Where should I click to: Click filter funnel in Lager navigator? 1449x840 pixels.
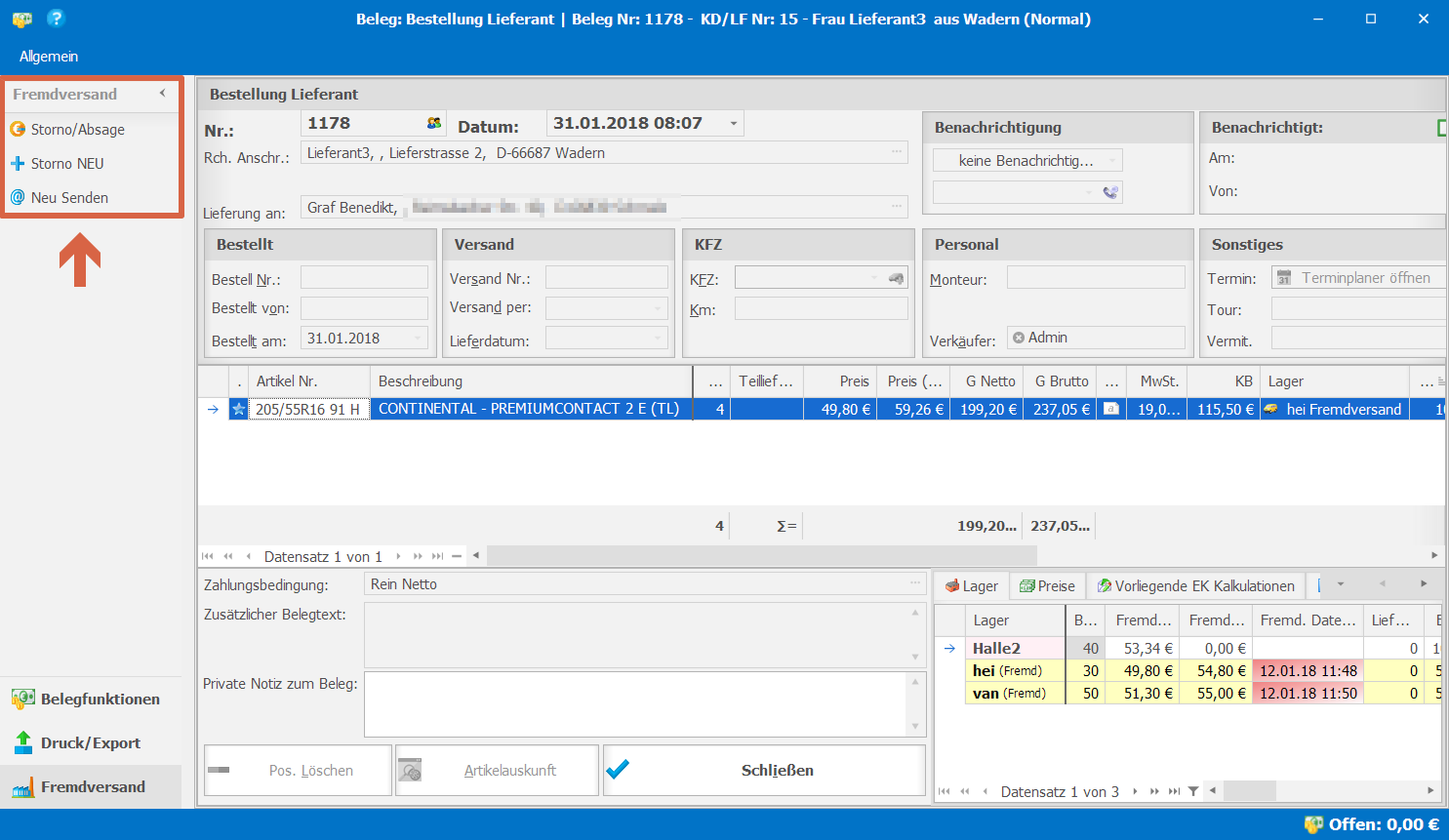[1193, 791]
